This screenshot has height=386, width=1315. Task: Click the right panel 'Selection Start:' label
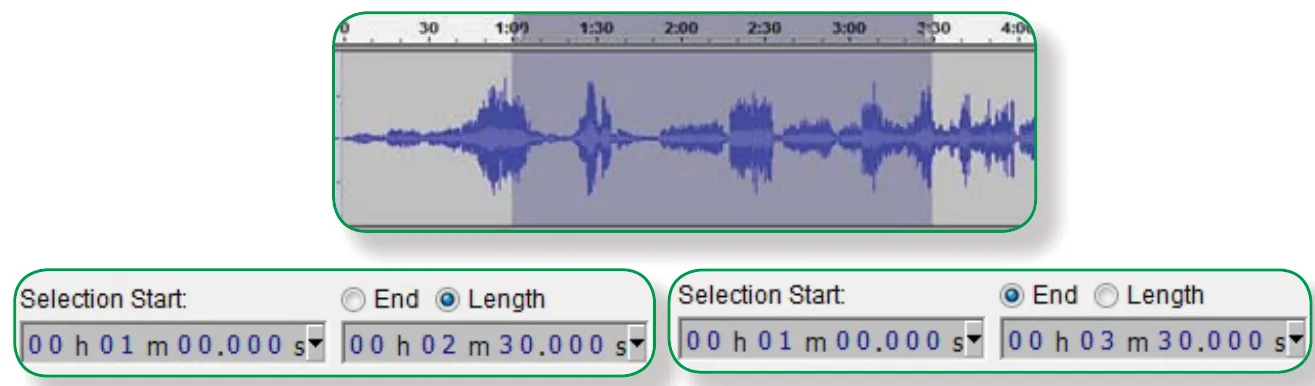[x=762, y=295]
